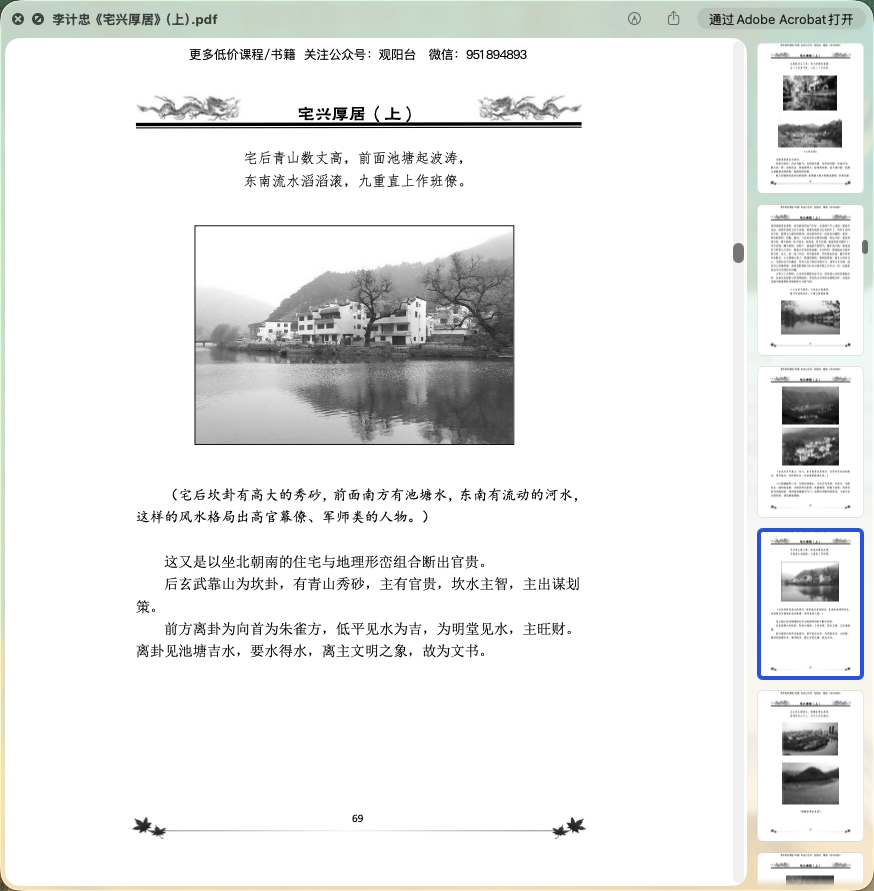Image resolution: width=874 pixels, height=891 pixels.
Task: Click the blue-highlighted current page thumbnail
Action: pos(809,603)
